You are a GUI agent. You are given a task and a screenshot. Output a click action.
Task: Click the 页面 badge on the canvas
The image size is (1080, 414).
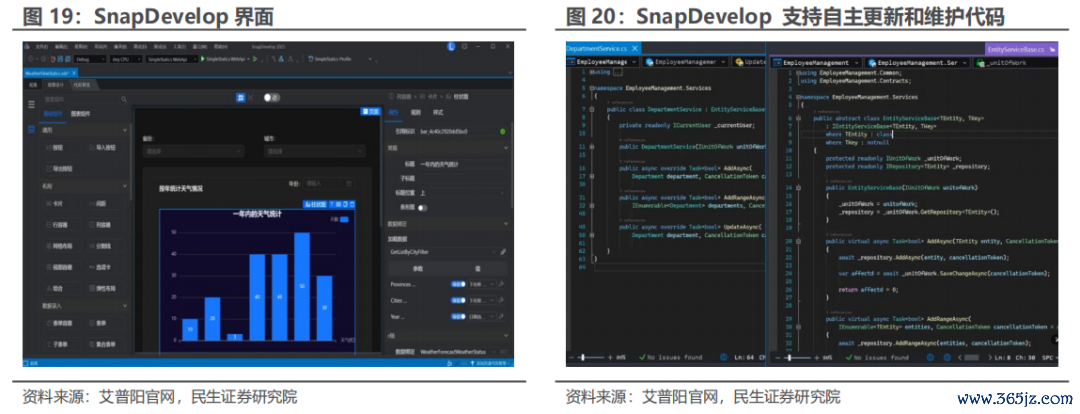(370, 112)
